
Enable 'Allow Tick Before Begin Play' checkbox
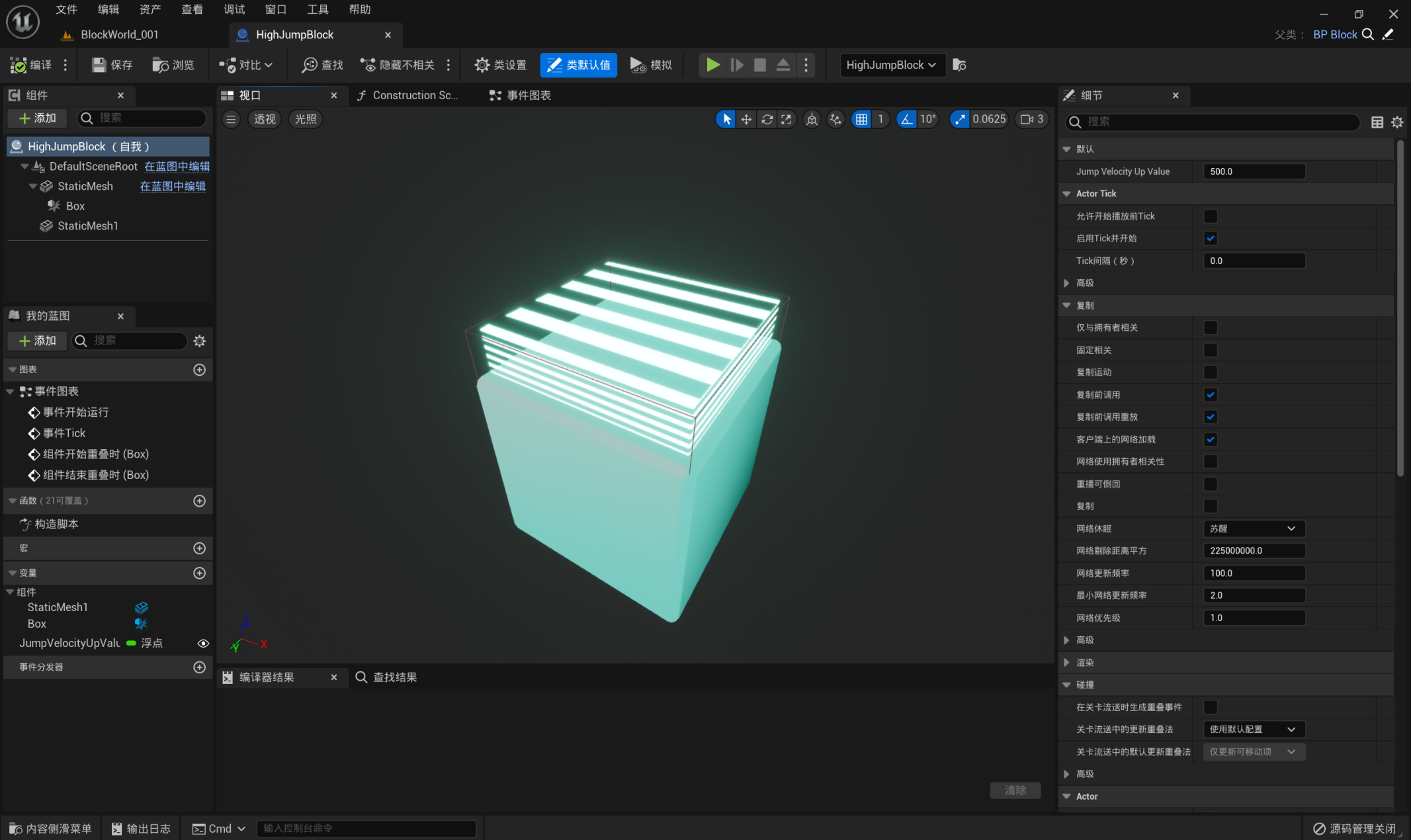point(1210,216)
